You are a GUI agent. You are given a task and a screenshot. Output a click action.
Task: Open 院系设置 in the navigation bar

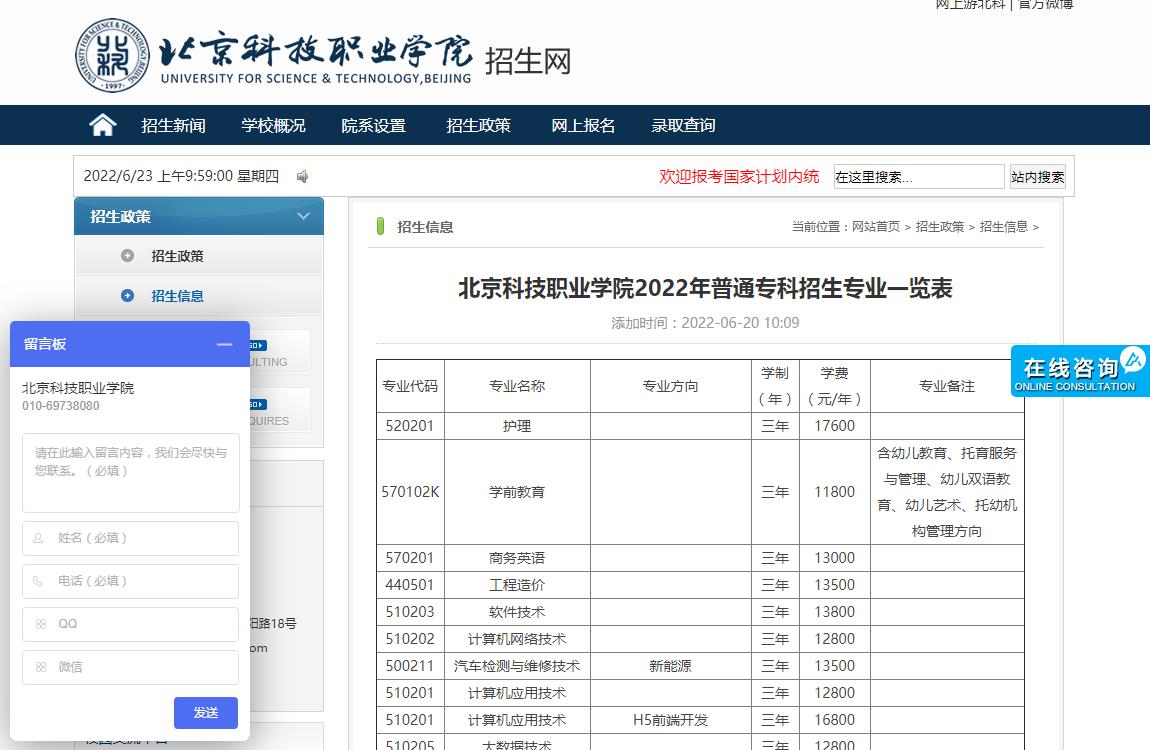(x=373, y=125)
